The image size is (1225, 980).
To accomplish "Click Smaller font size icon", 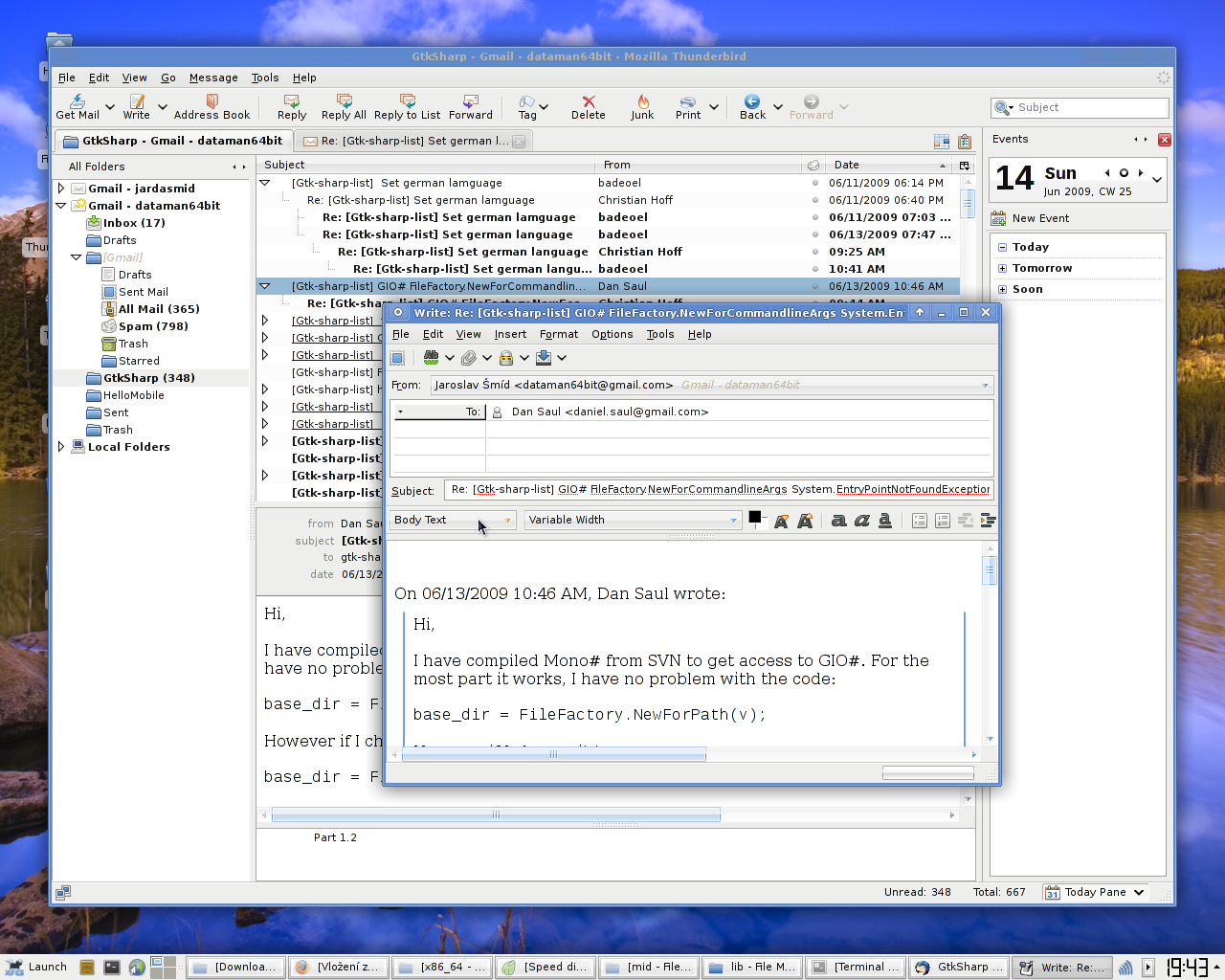I will tap(781, 521).
